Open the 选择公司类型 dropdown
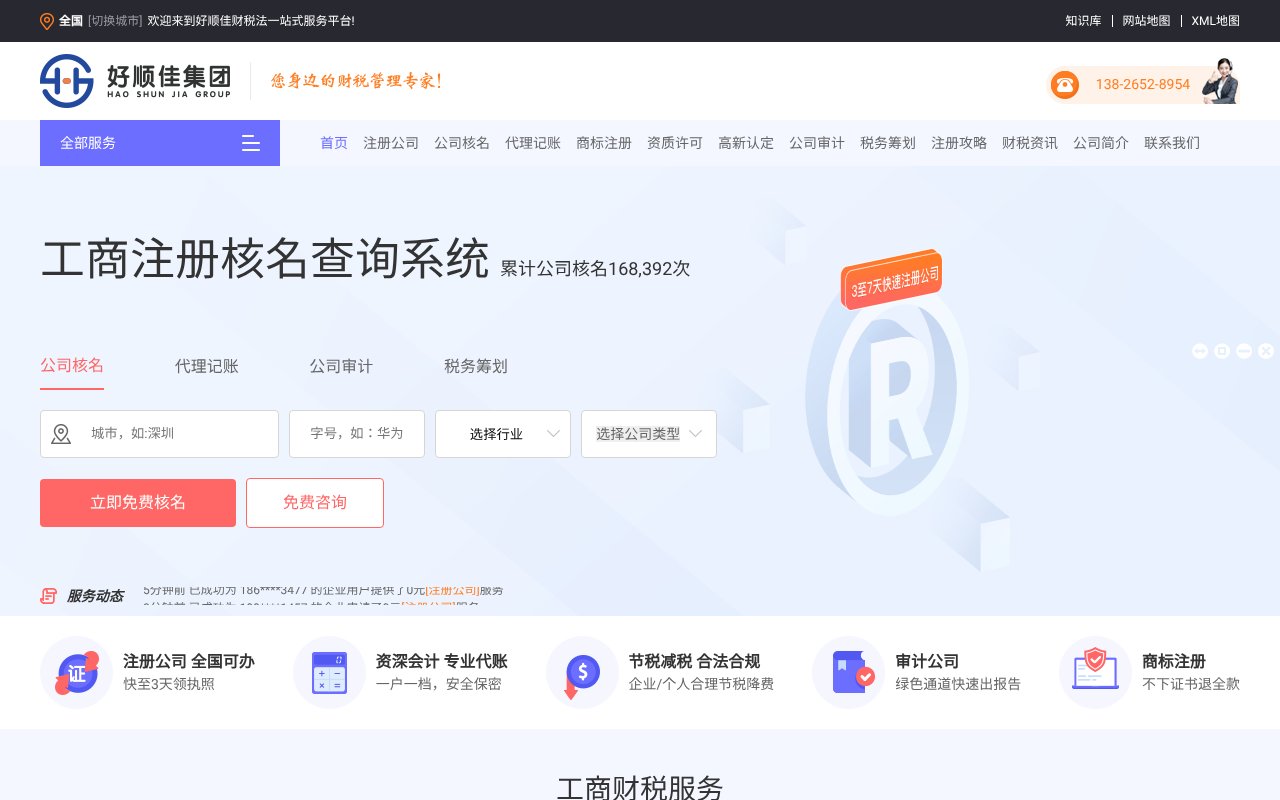The width and height of the screenshot is (1280, 800). pos(648,434)
